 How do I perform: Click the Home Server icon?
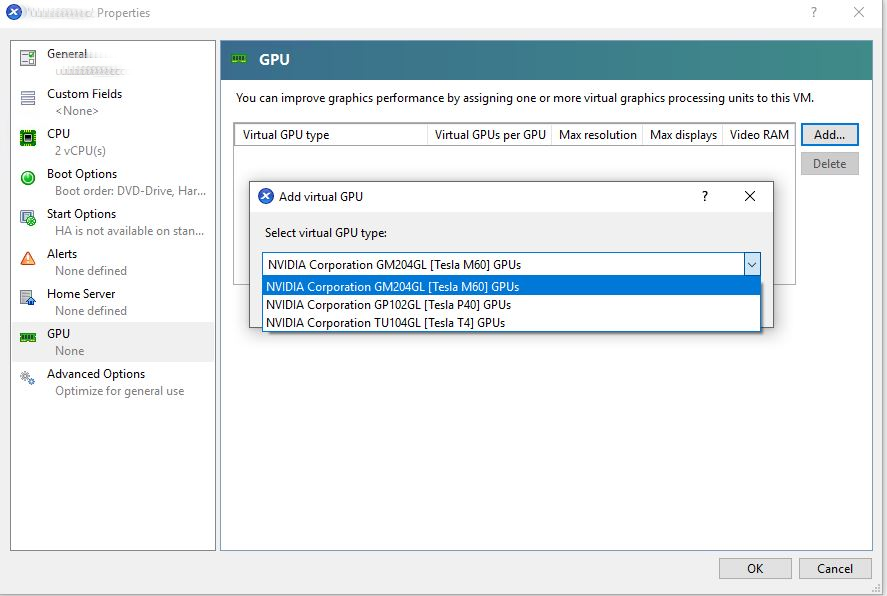pos(28,298)
